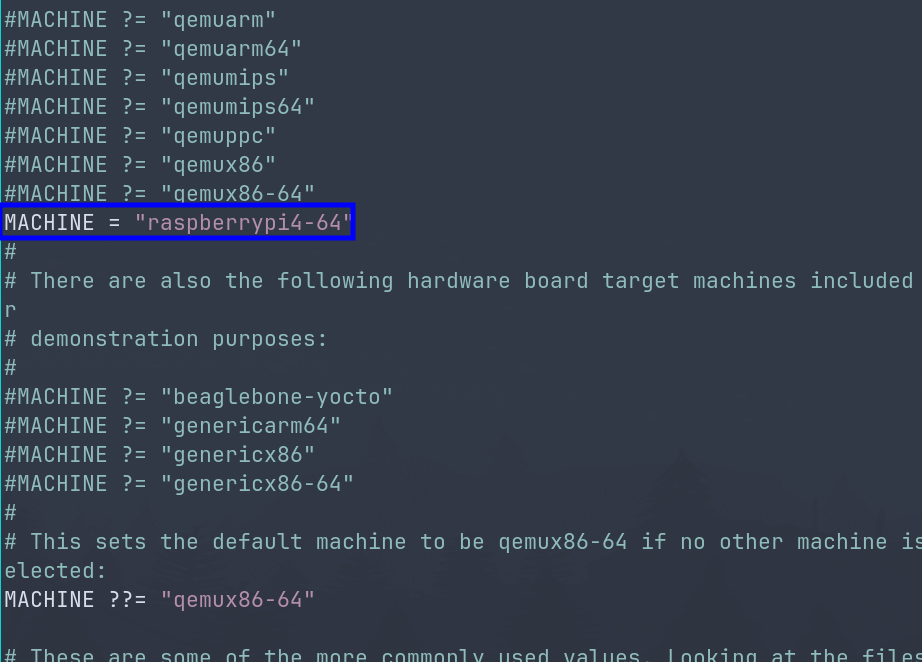Click the word MACHINE in highlighted line
Screen dimensions: 922x662
click(49, 223)
